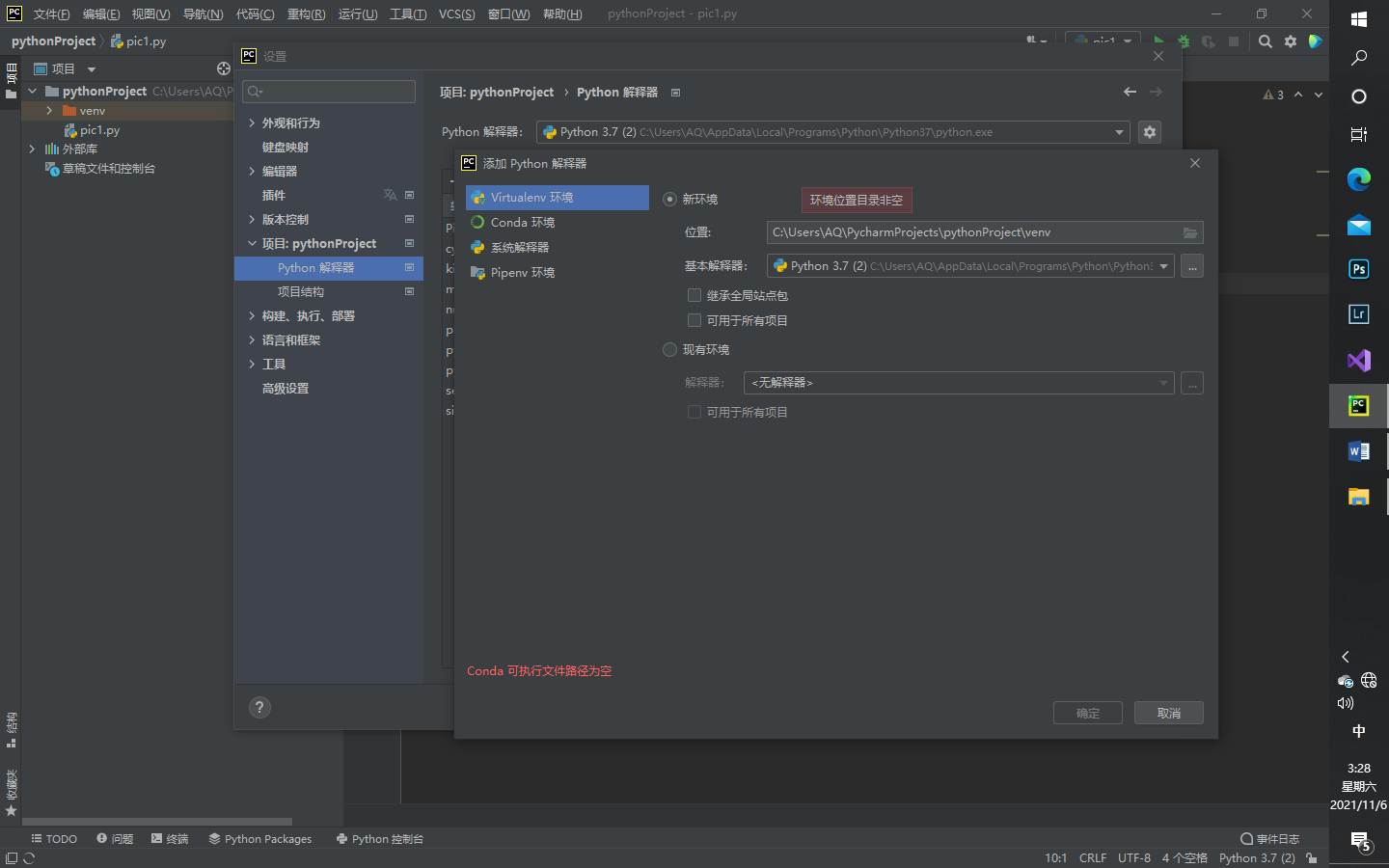Confirm the dialog with the 确定 button
The width and height of the screenshot is (1389, 868).
pos(1087,712)
